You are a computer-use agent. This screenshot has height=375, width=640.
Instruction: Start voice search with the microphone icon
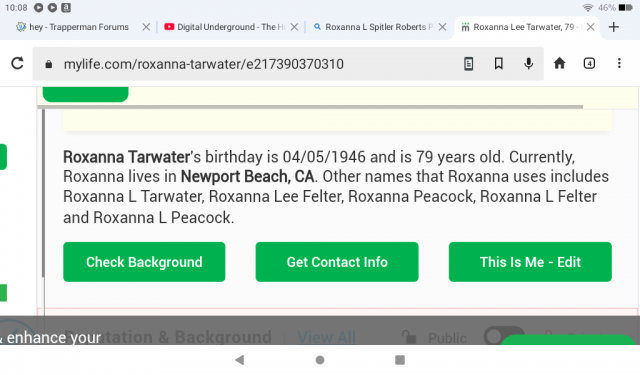pos(529,64)
